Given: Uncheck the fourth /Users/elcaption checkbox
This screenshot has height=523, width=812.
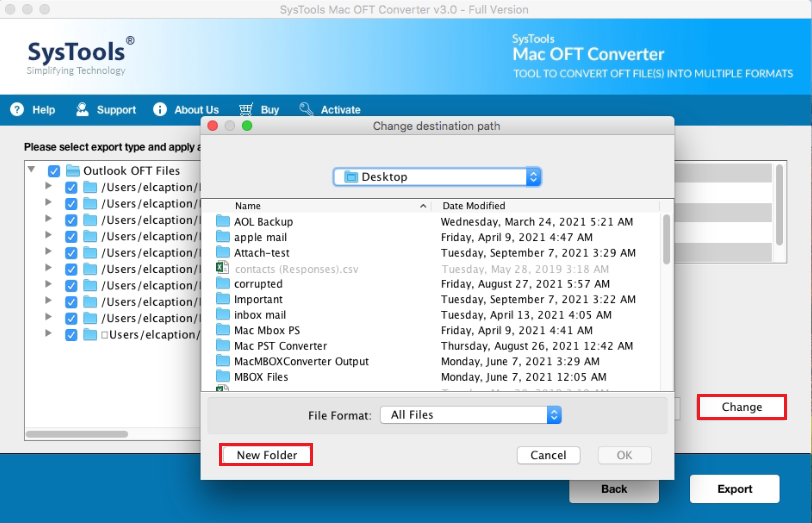Looking at the screenshot, I should pyautogui.click(x=71, y=237).
